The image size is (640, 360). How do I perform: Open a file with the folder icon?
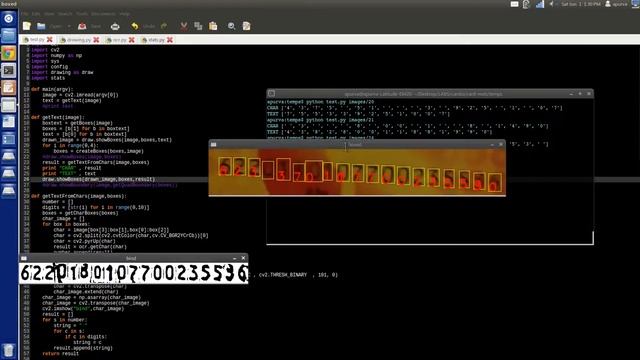click(x=41, y=26)
